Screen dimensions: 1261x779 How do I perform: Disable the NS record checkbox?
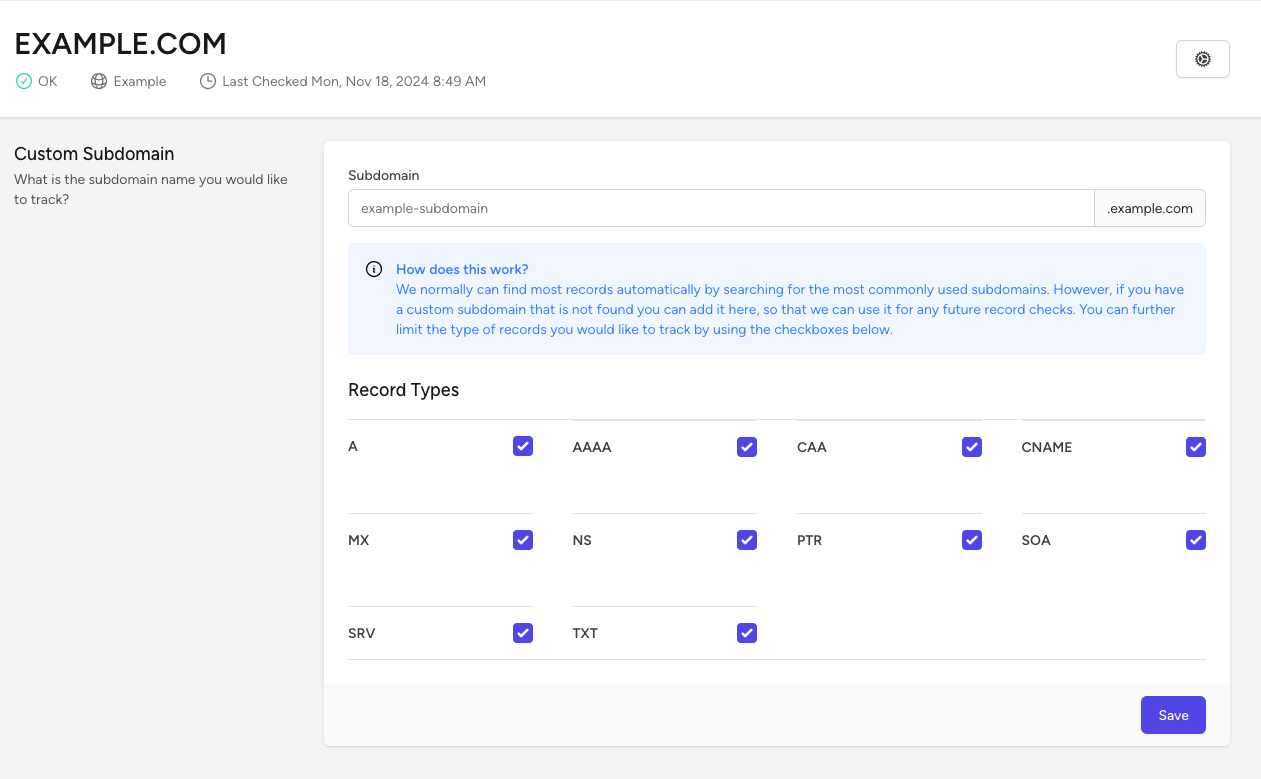point(747,540)
